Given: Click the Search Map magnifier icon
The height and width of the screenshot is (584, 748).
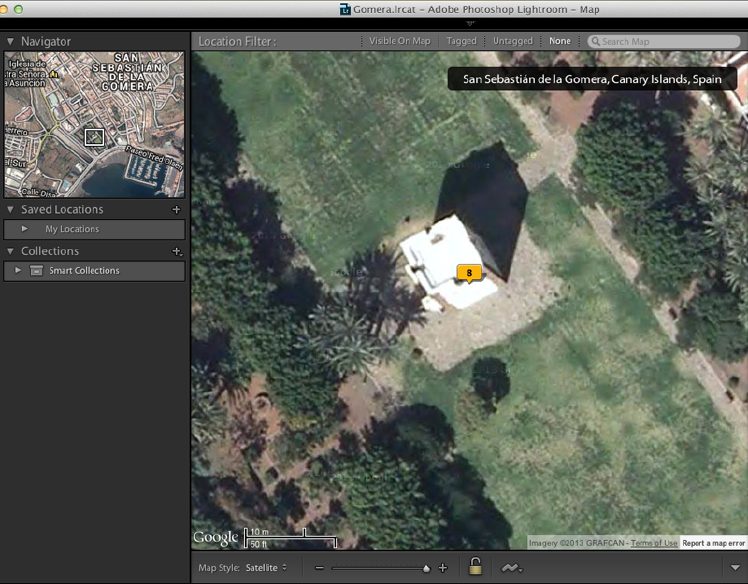Looking at the screenshot, I should pos(595,42).
